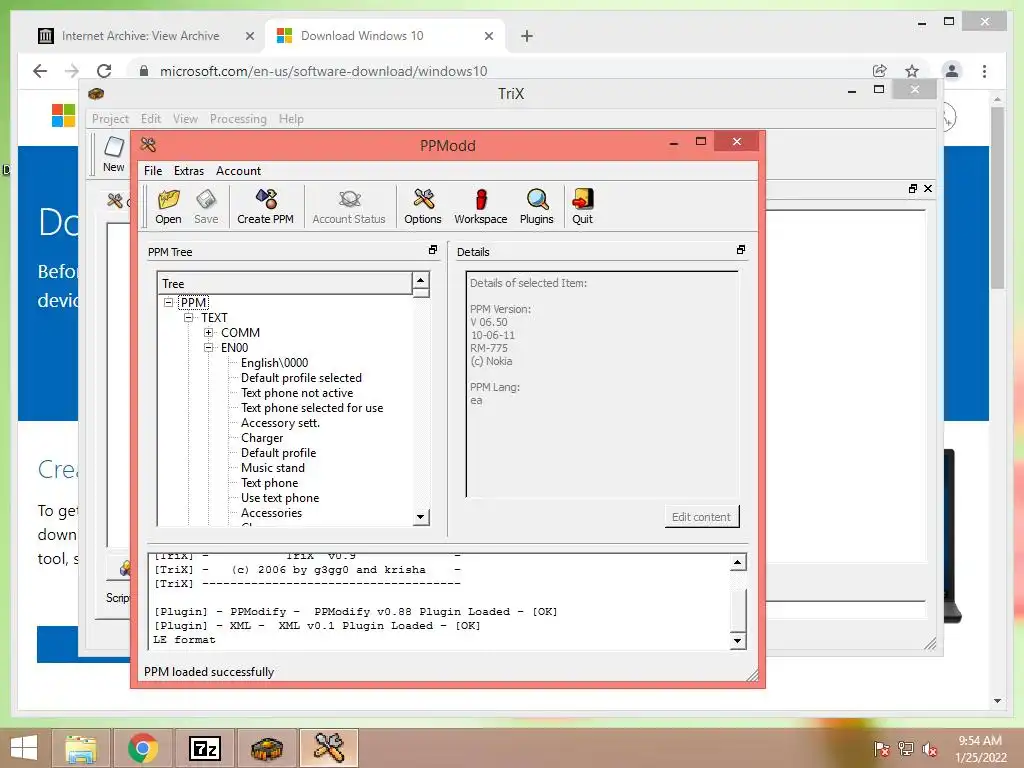Select Accessories tree item

tap(271, 513)
